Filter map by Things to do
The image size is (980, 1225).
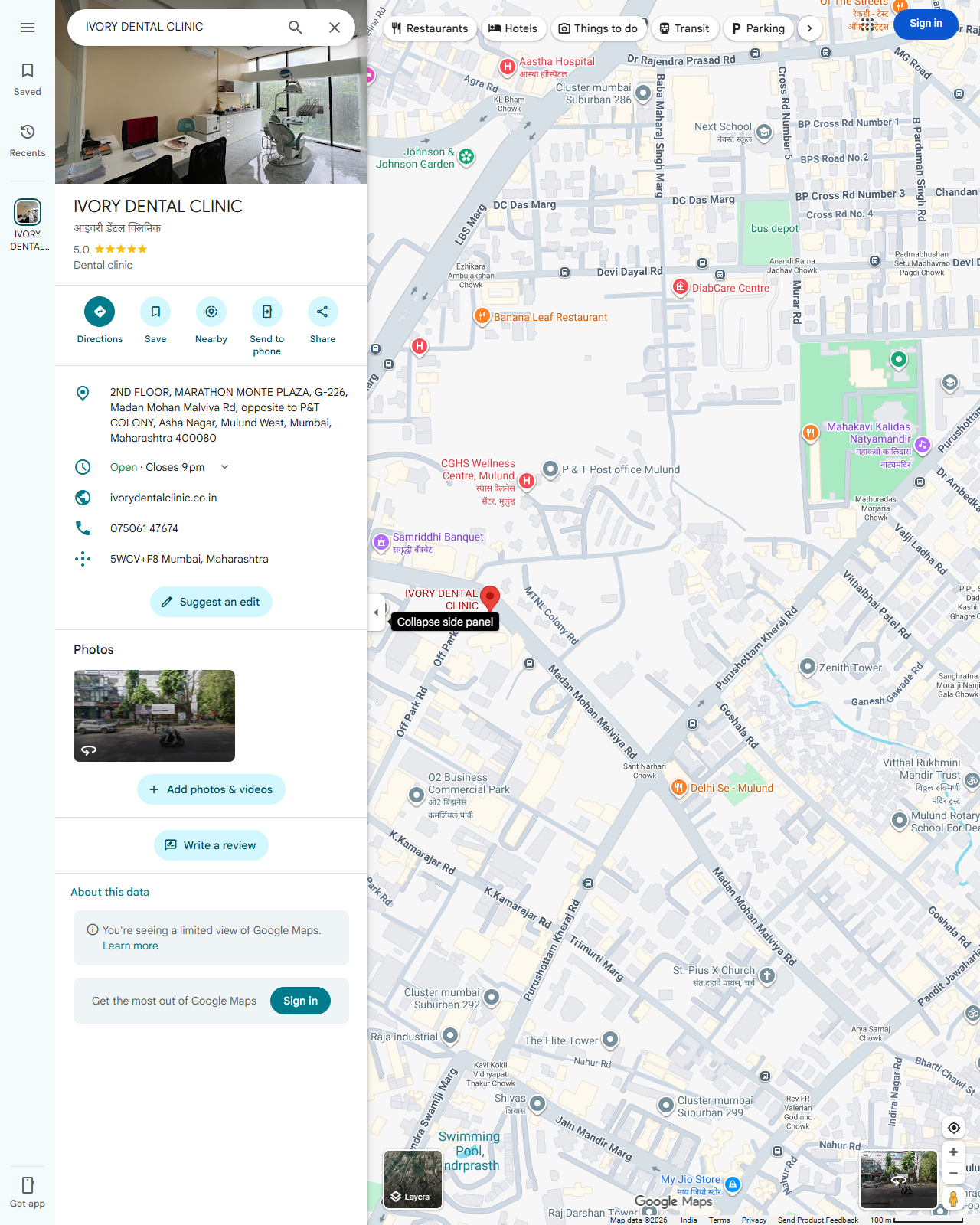point(598,28)
